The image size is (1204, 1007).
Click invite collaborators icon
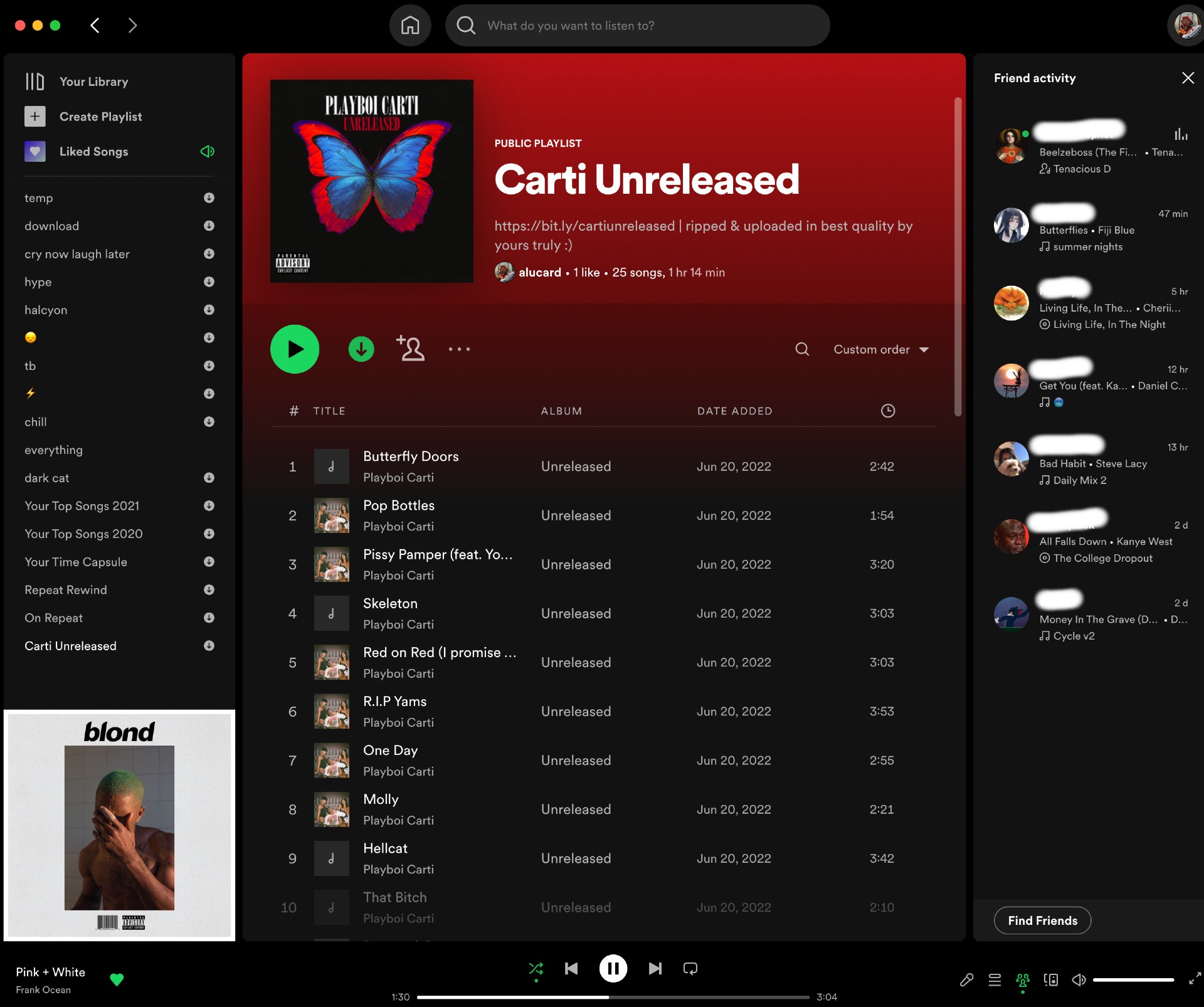411,349
